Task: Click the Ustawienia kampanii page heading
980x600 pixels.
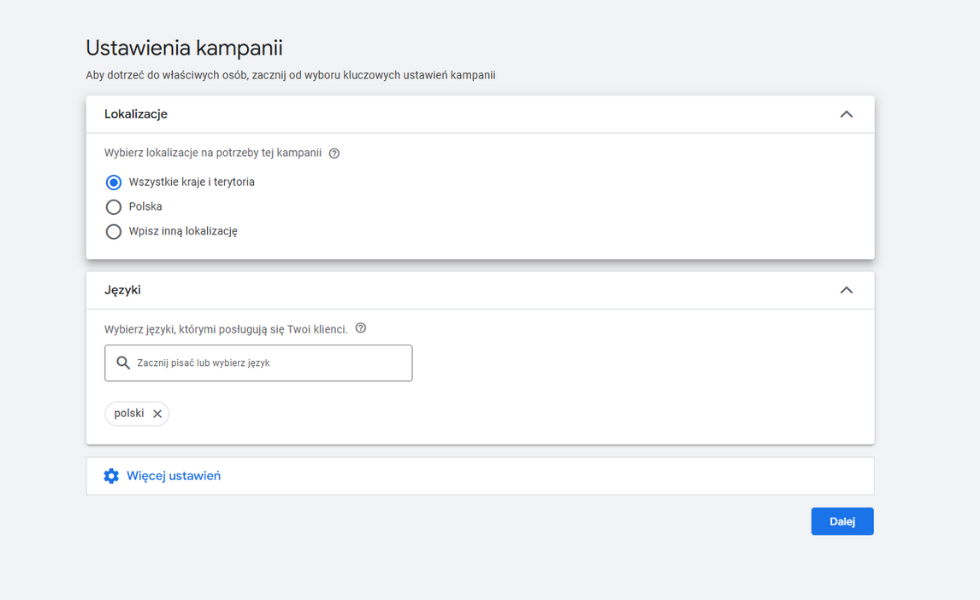Action: pyautogui.click(x=184, y=47)
